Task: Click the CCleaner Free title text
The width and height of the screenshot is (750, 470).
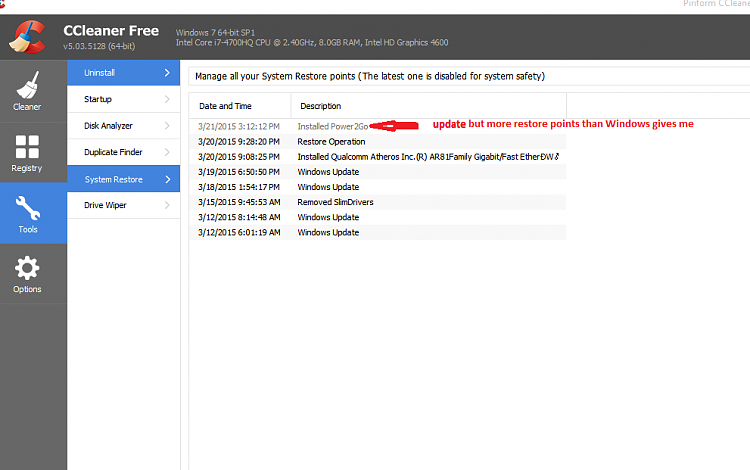Action: coord(111,31)
